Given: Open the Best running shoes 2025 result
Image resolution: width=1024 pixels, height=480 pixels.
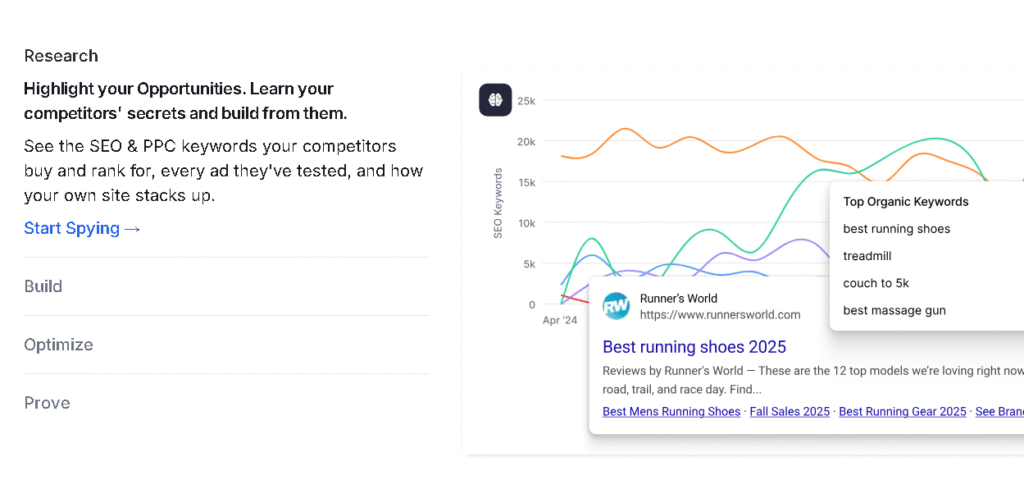Looking at the screenshot, I should click(694, 347).
